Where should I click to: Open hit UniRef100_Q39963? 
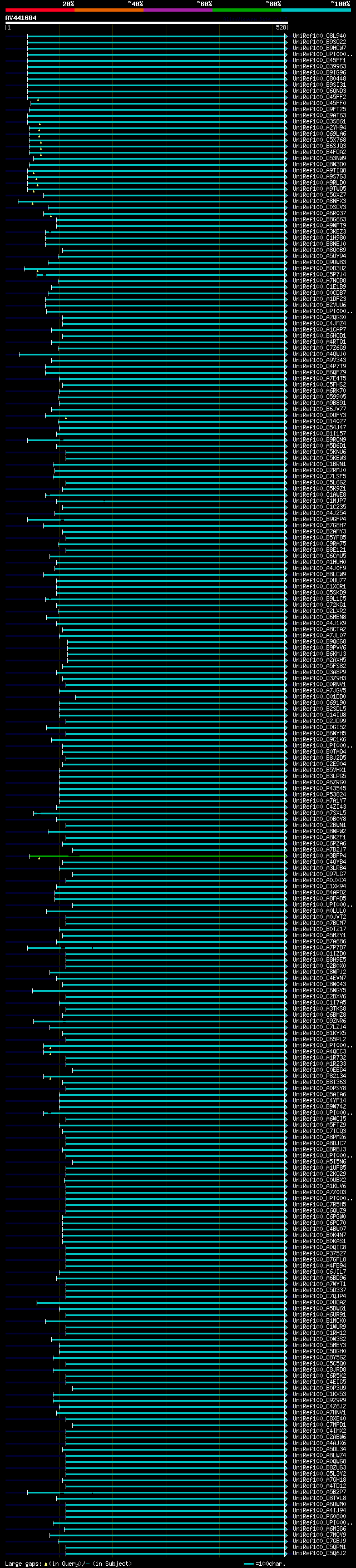coord(319,66)
